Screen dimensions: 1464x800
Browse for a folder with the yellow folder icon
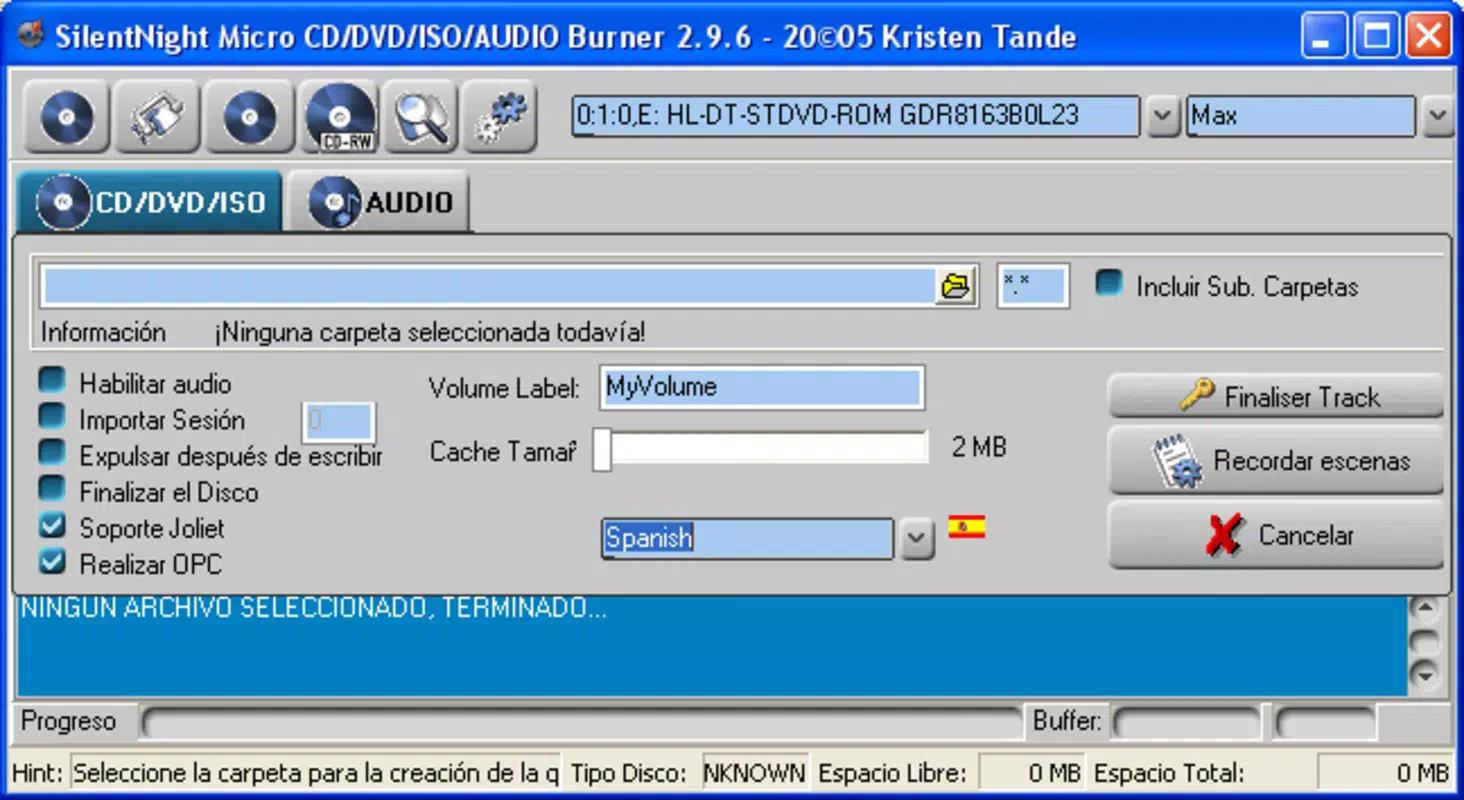point(957,287)
